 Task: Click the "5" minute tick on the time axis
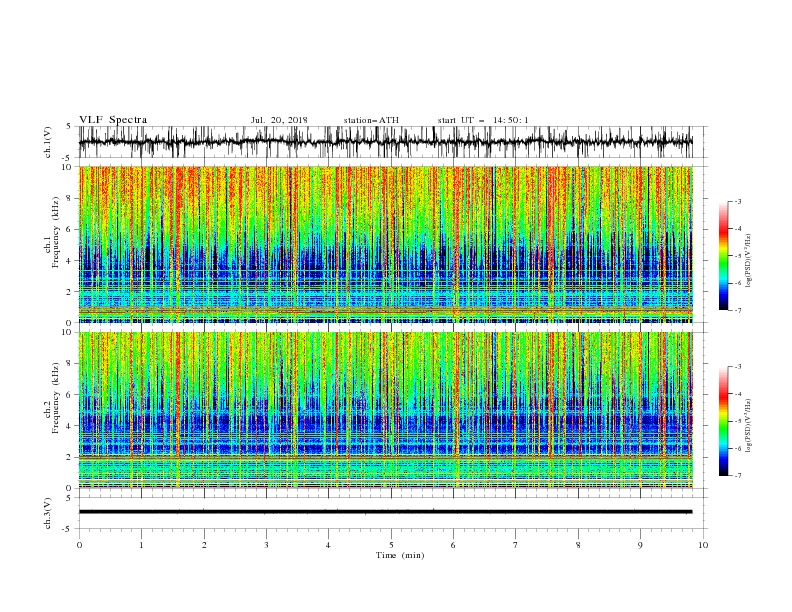click(x=391, y=545)
